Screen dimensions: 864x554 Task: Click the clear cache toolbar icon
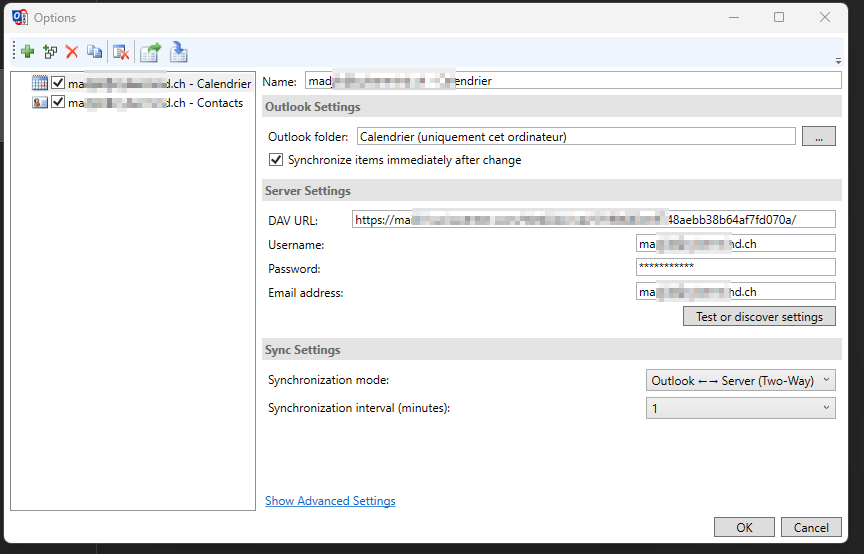click(x=121, y=52)
